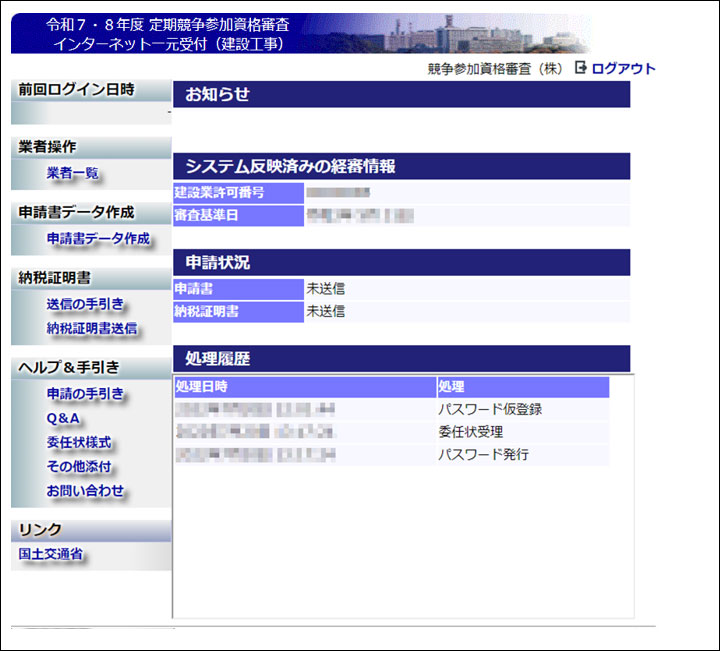Open the その他添付 link
Screen dimensions: 720x651
(79, 467)
